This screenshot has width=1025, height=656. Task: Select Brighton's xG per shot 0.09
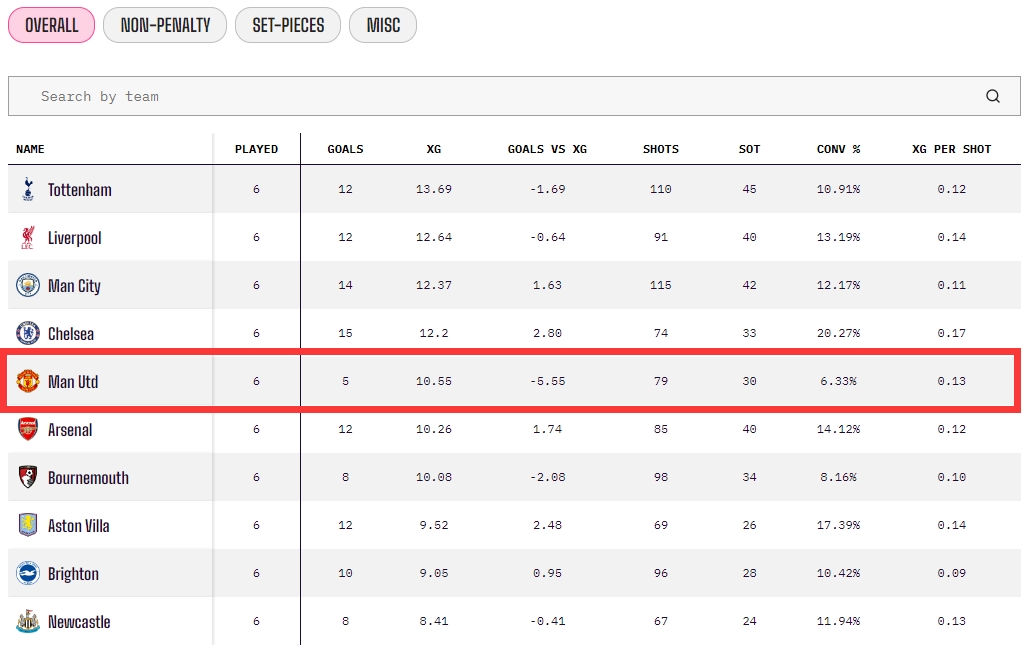coord(951,573)
